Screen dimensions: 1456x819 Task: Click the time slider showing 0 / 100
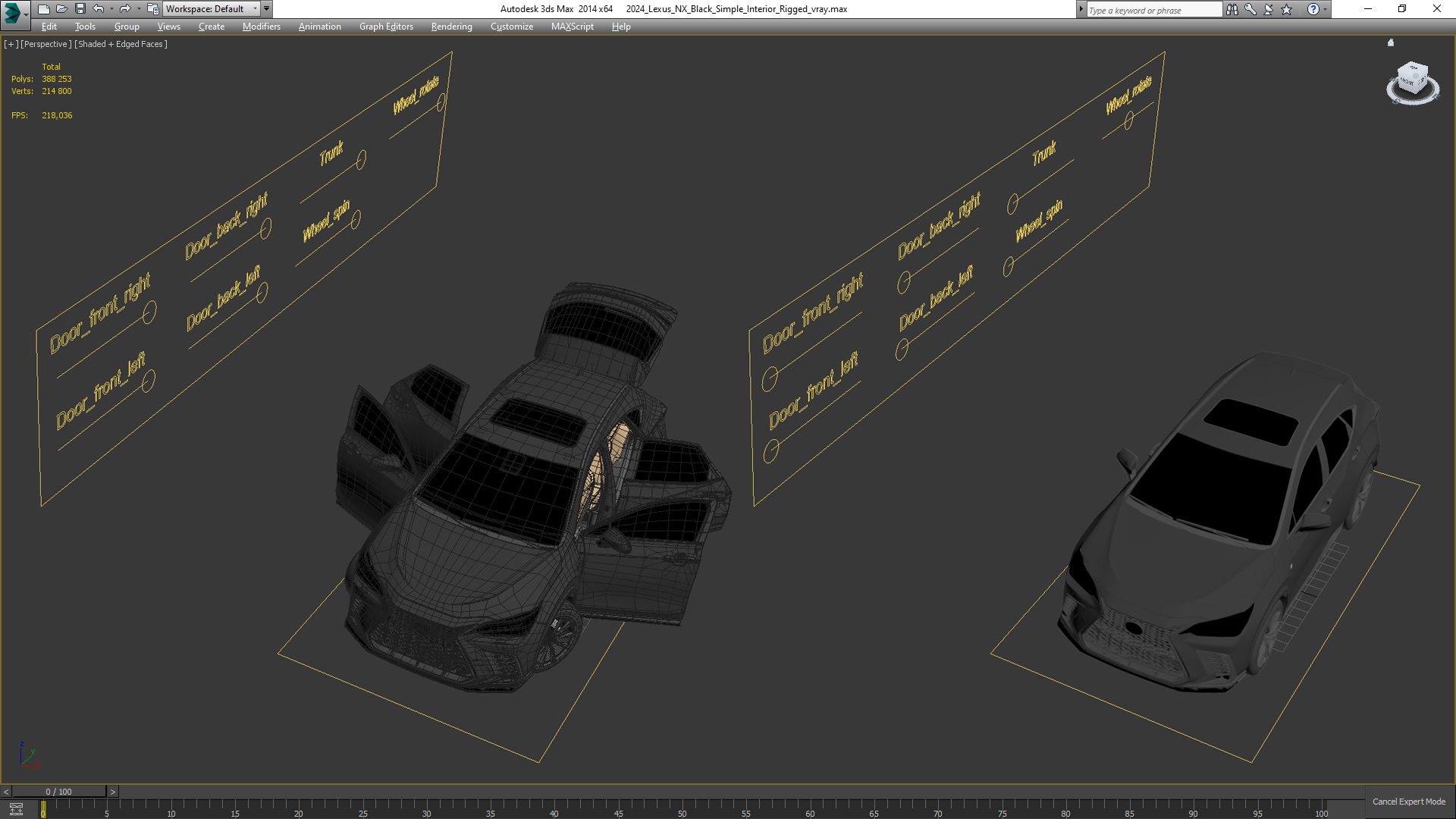pyautogui.click(x=59, y=792)
